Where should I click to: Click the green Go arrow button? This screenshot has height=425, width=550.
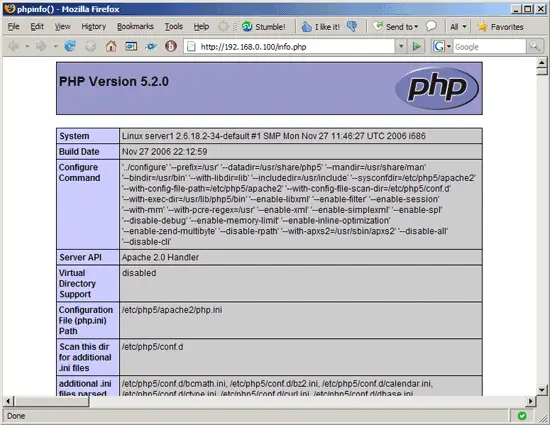click(416, 46)
